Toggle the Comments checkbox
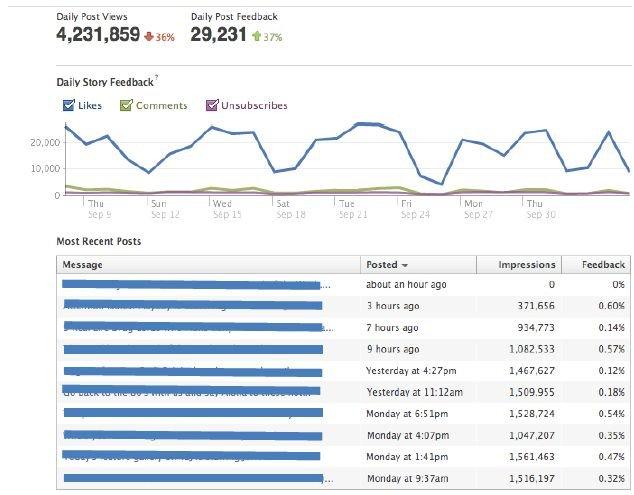The height and width of the screenshot is (495, 634). [126, 105]
